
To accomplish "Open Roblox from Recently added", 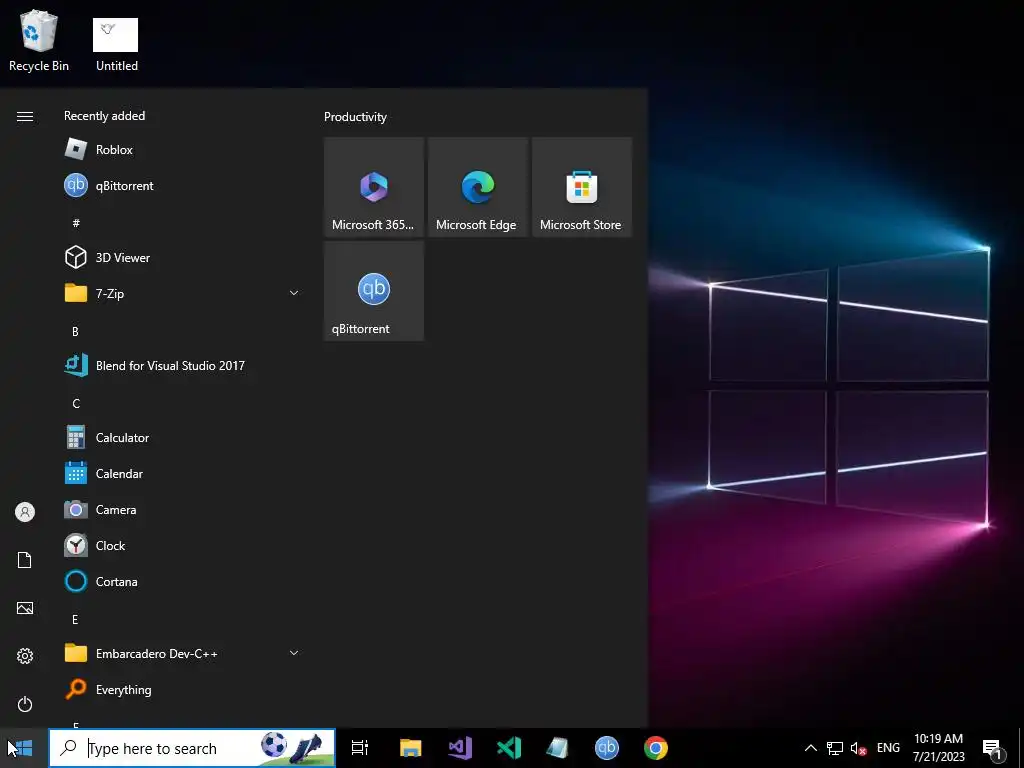I will tap(183, 150).
